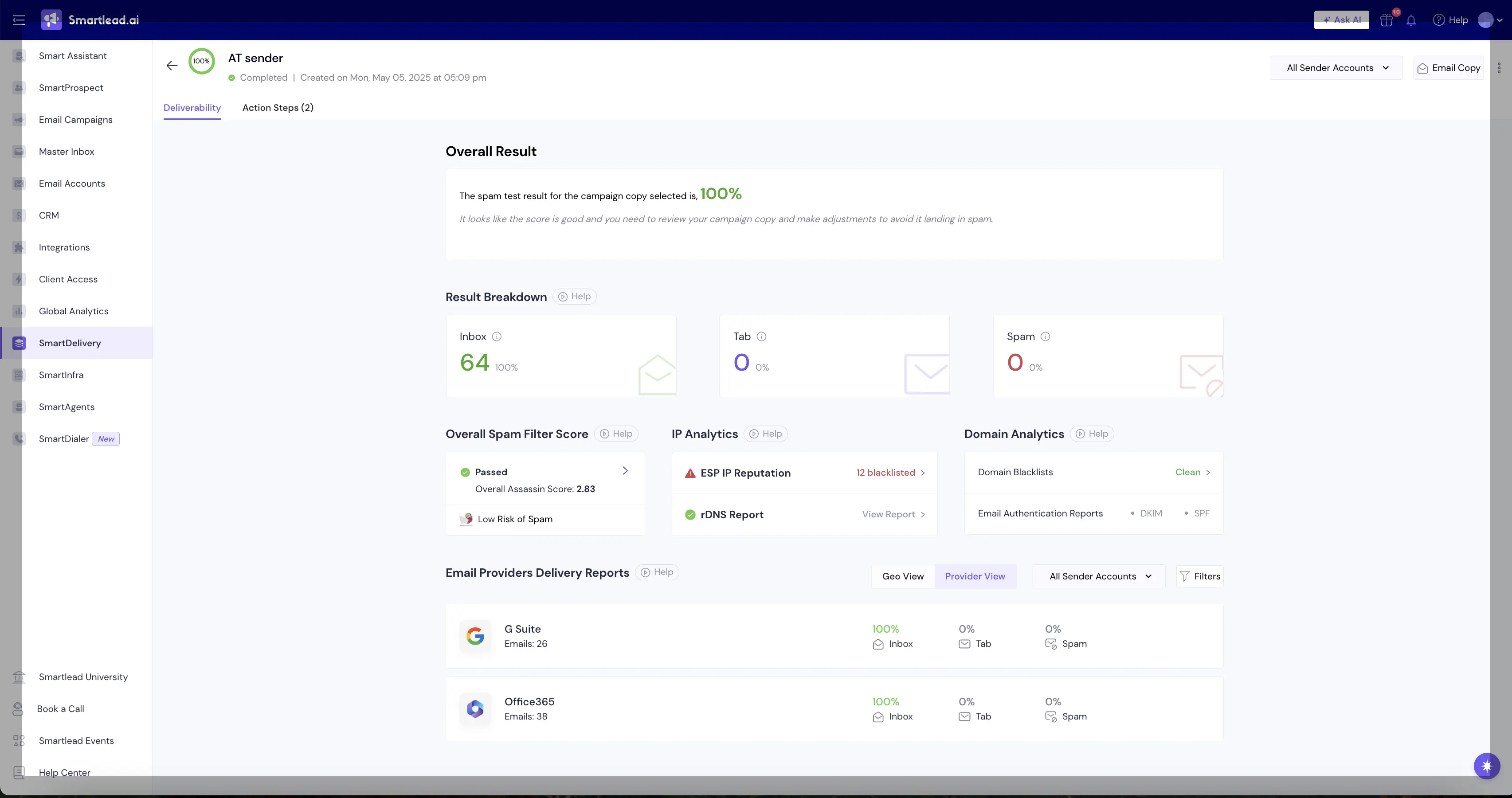Open SmartDialer in sidebar
Viewport: 1512px width, 798px height.
pyautogui.click(x=76, y=439)
